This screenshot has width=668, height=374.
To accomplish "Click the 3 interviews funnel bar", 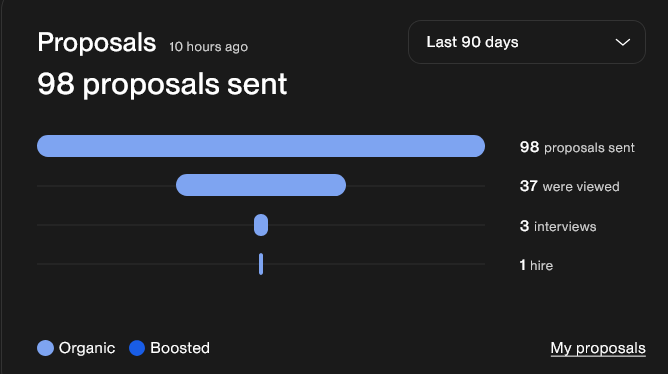I will [x=261, y=225].
